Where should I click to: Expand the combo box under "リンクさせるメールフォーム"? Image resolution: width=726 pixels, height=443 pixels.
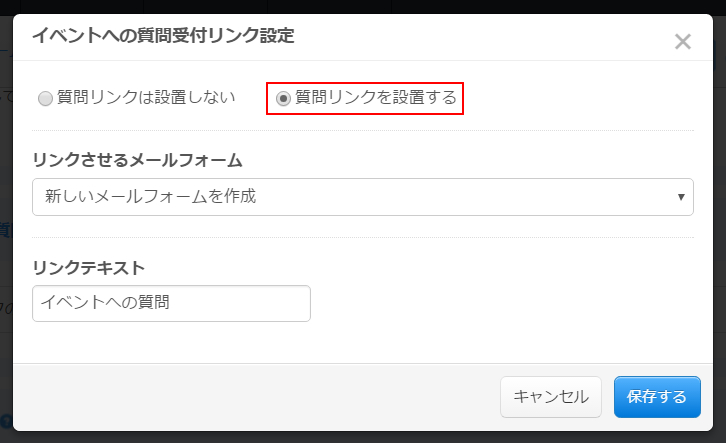click(362, 197)
